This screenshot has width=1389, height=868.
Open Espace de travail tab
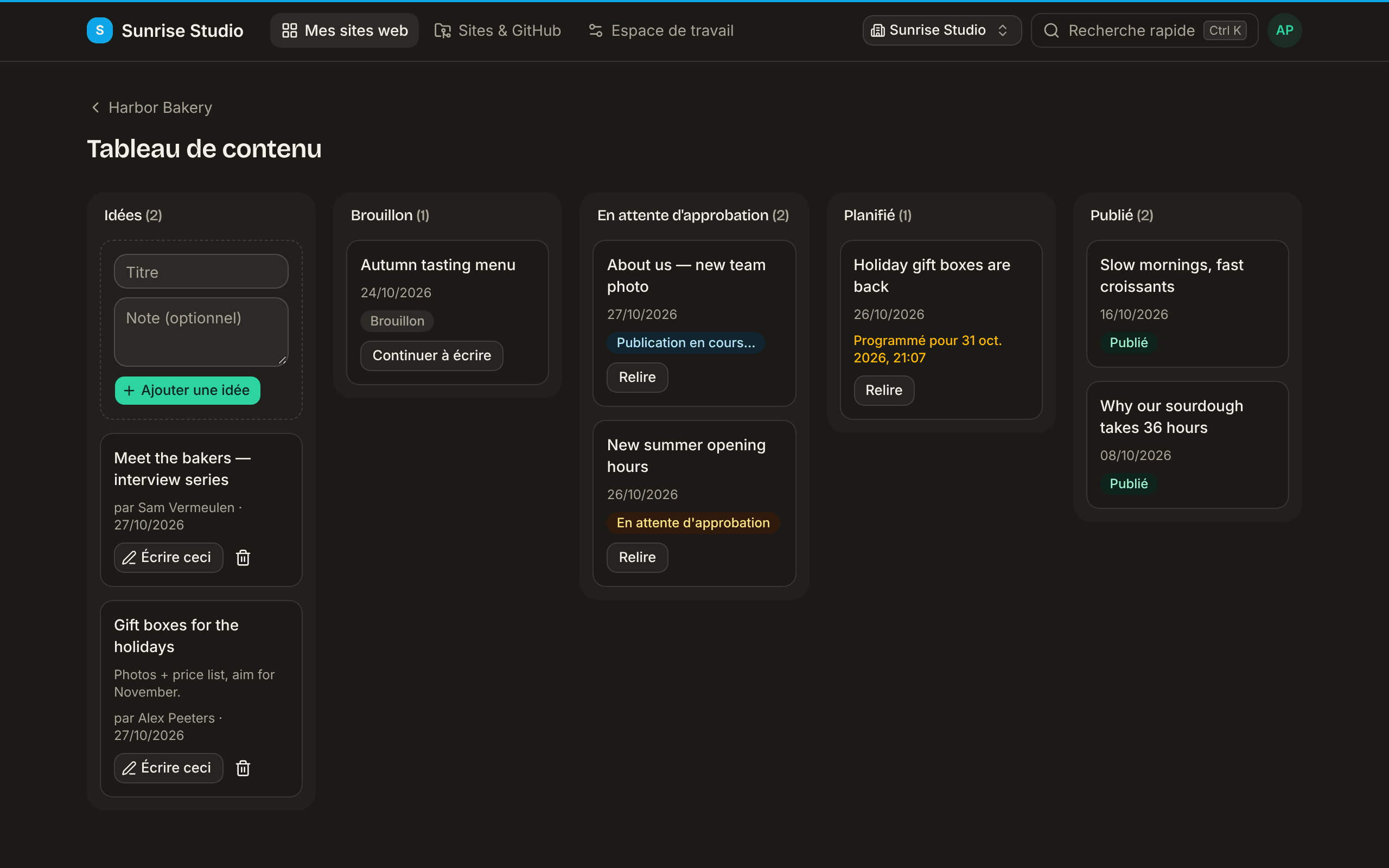(x=661, y=30)
